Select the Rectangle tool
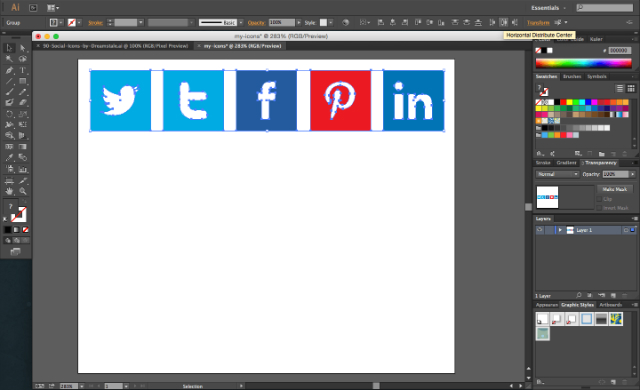 pos(22,81)
